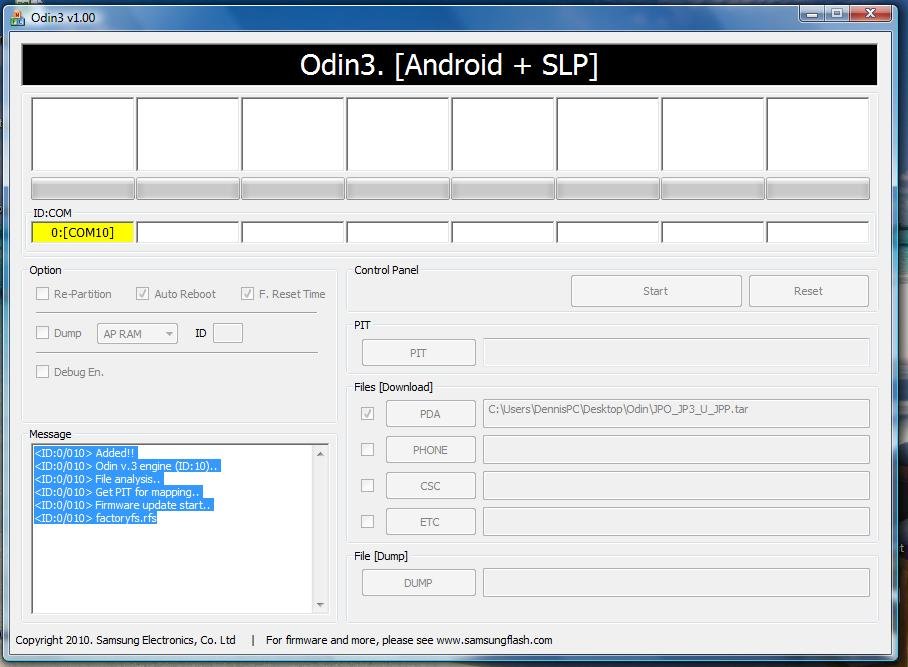Screen dimensions: 908x667
Task: Toggle the Auto Reboot checkbox
Action: [x=142, y=294]
